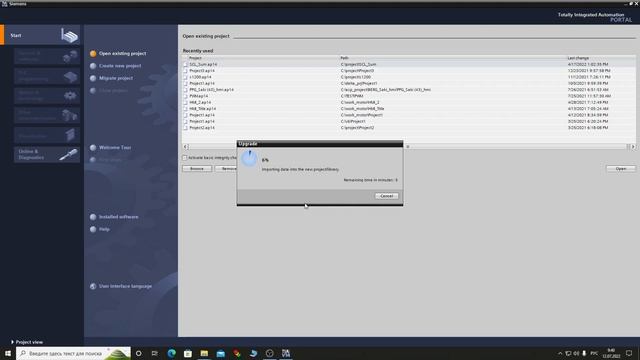Toggle Activate basic integrity check checkbox
This screenshot has width=640, height=360.
click(x=184, y=158)
